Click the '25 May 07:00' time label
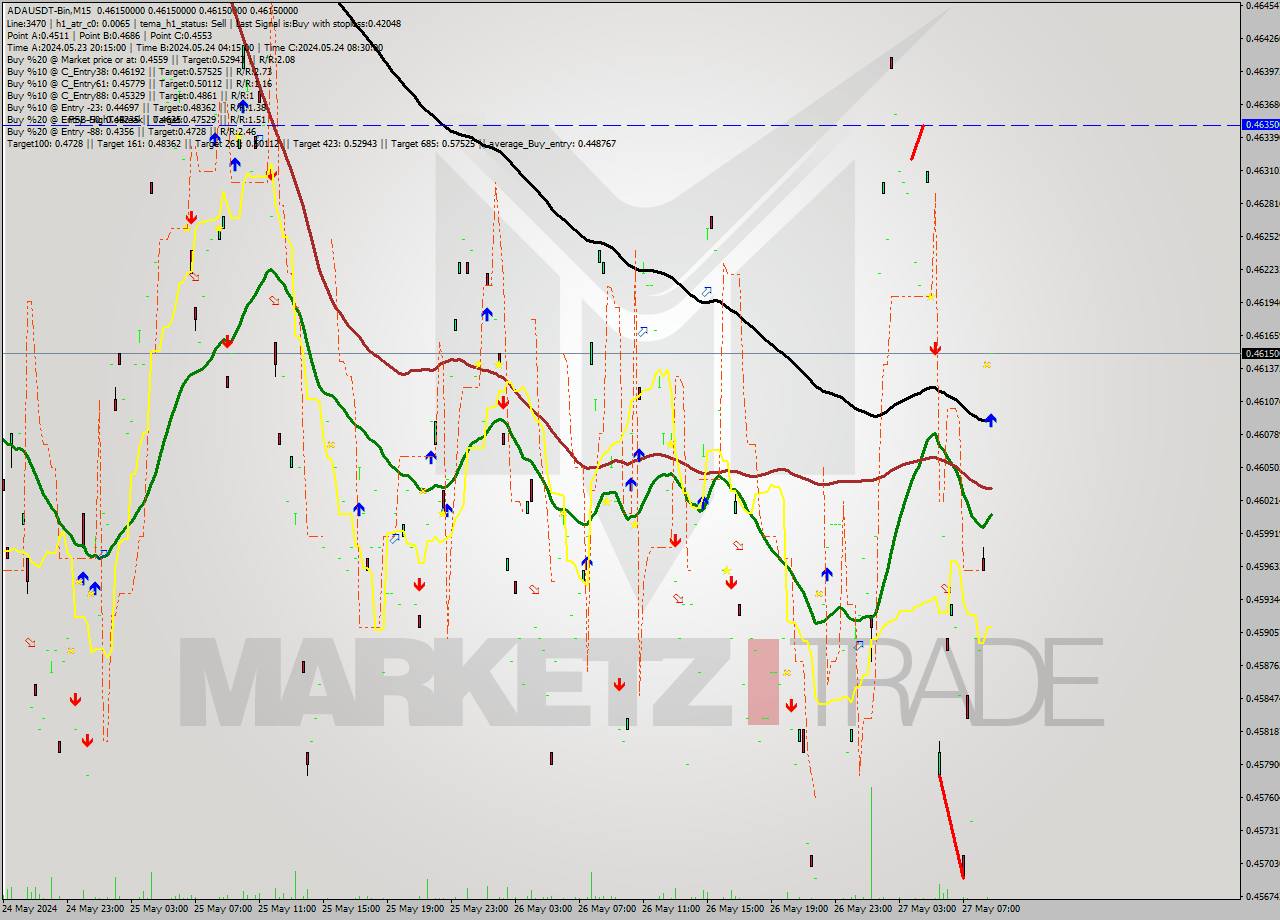The height and width of the screenshot is (920, 1280). [x=223, y=909]
